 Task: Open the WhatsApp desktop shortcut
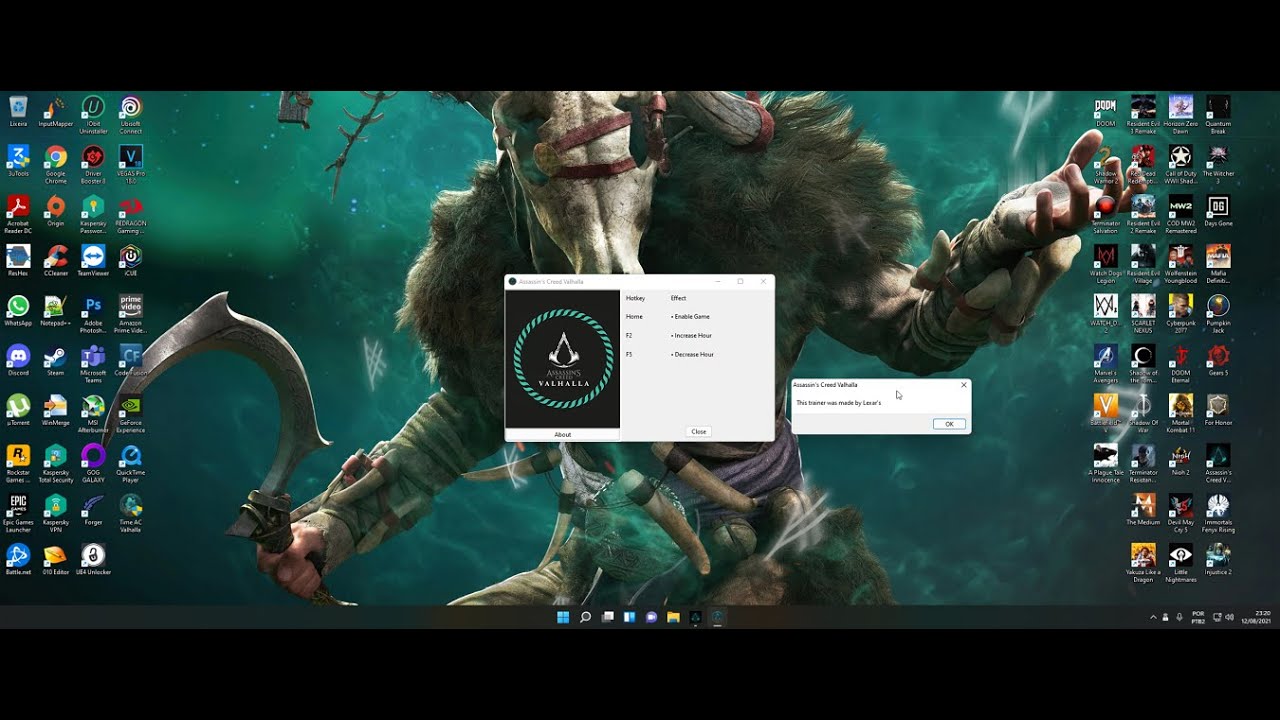pos(18,313)
